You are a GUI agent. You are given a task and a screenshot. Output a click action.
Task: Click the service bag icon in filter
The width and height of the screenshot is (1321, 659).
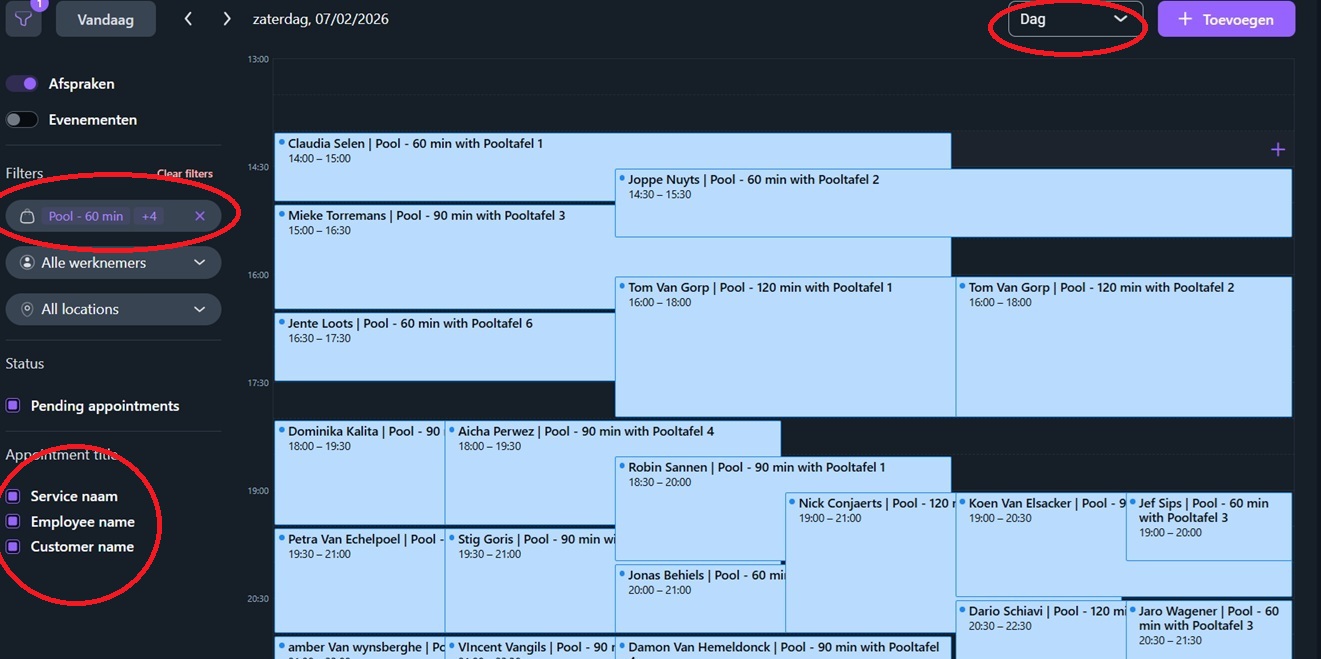tap(28, 216)
